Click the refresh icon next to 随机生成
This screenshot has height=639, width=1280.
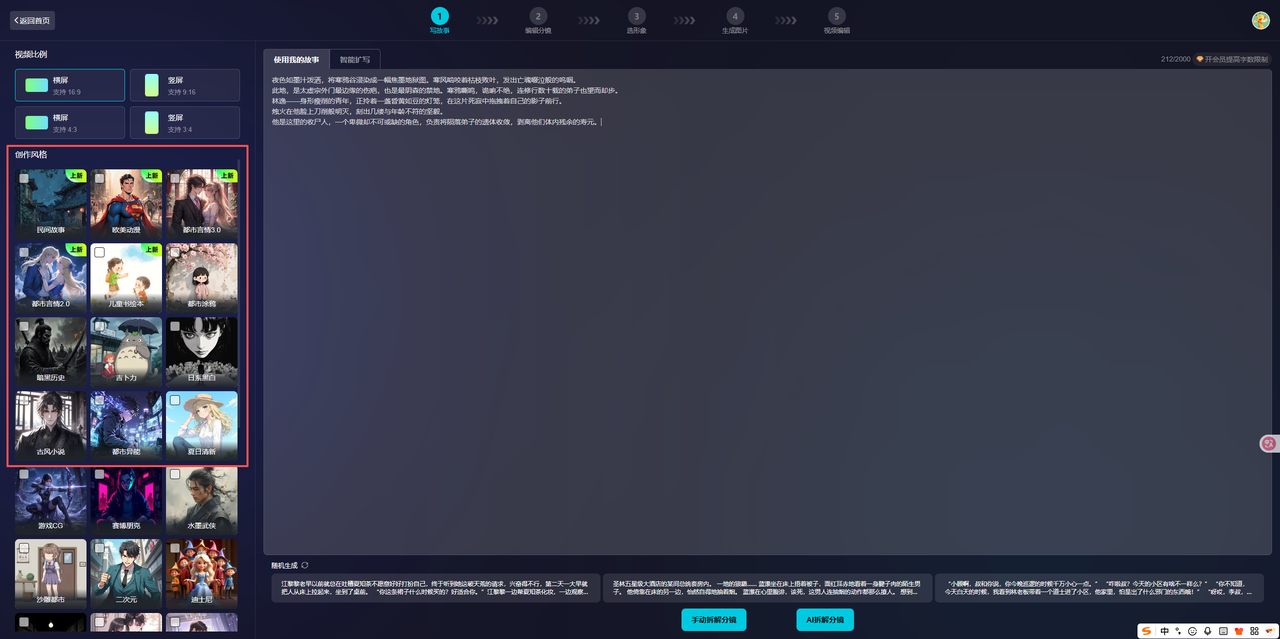[305, 565]
